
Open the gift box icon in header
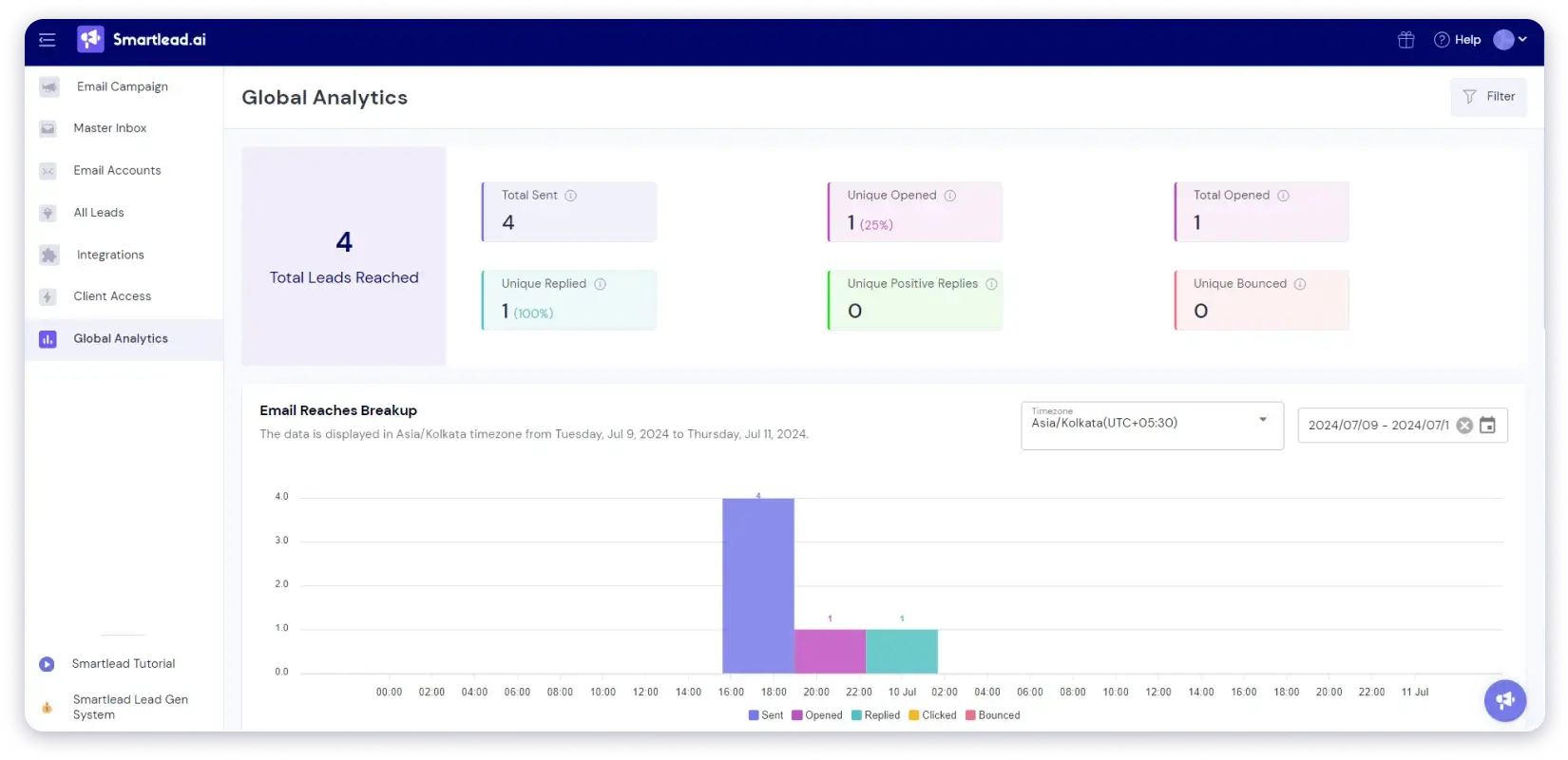click(1405, 40)
